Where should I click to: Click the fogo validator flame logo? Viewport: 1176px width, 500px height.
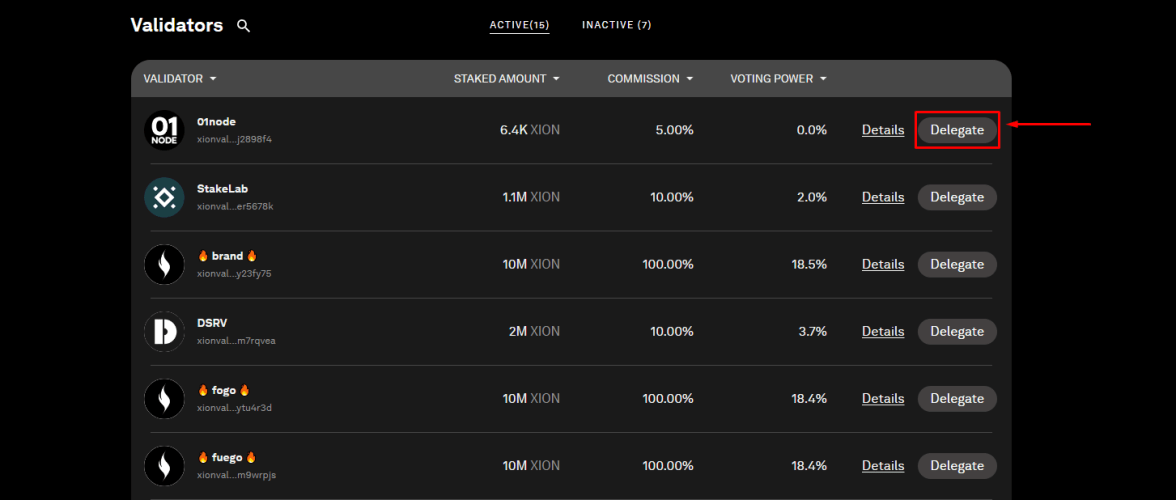164,398
